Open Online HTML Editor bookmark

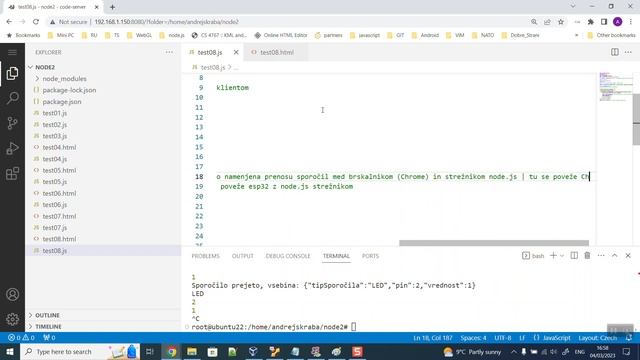[281, 35]
